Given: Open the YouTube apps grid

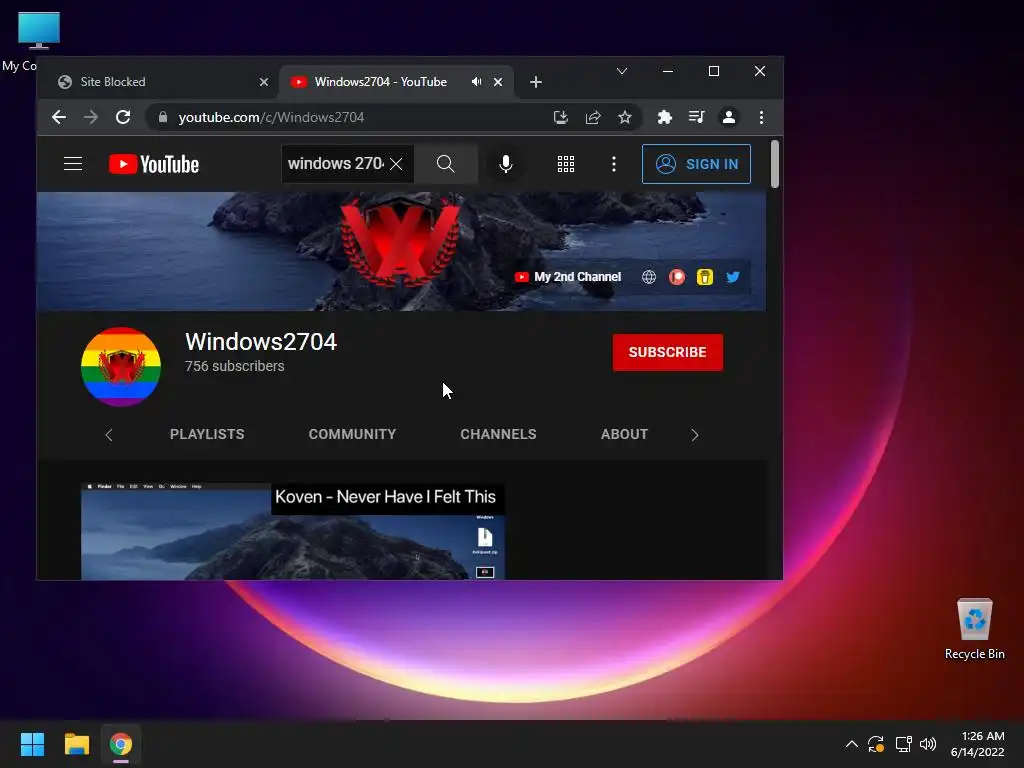Looking at the screenshot, I should 566,164.
